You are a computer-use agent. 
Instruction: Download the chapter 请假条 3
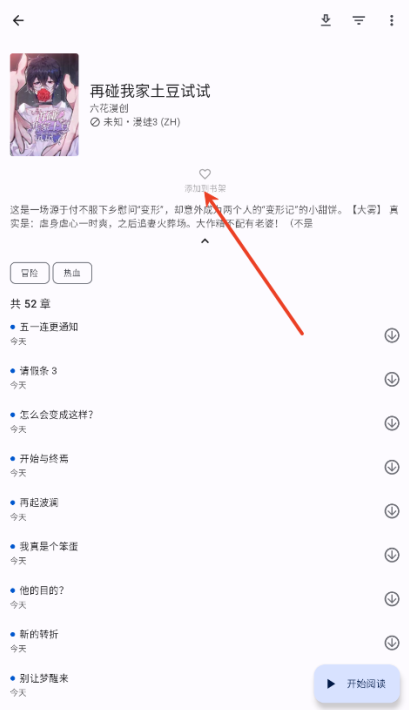pos(392,379)
